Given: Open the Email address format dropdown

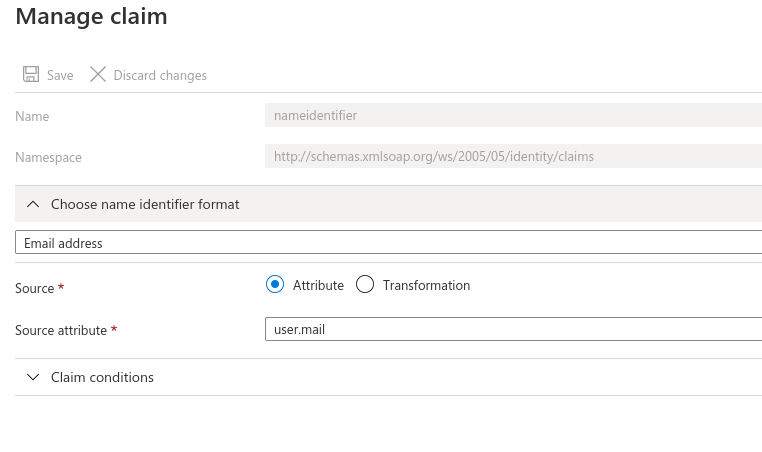Looking at the screenshot, I should tap(388, 243).
